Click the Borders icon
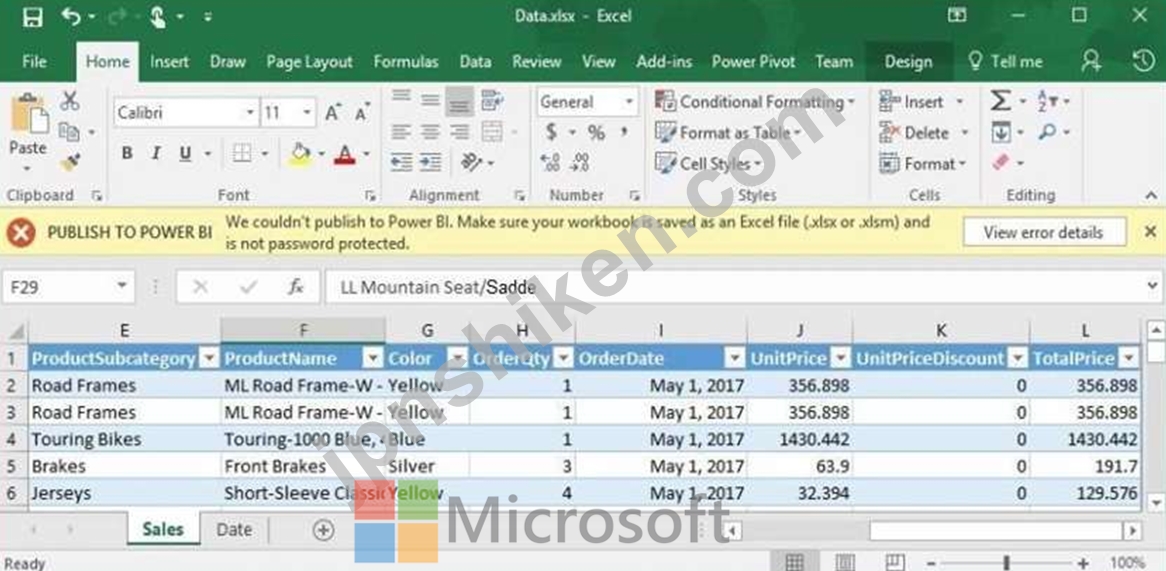 pyautogui.click(x=242, y=154)
